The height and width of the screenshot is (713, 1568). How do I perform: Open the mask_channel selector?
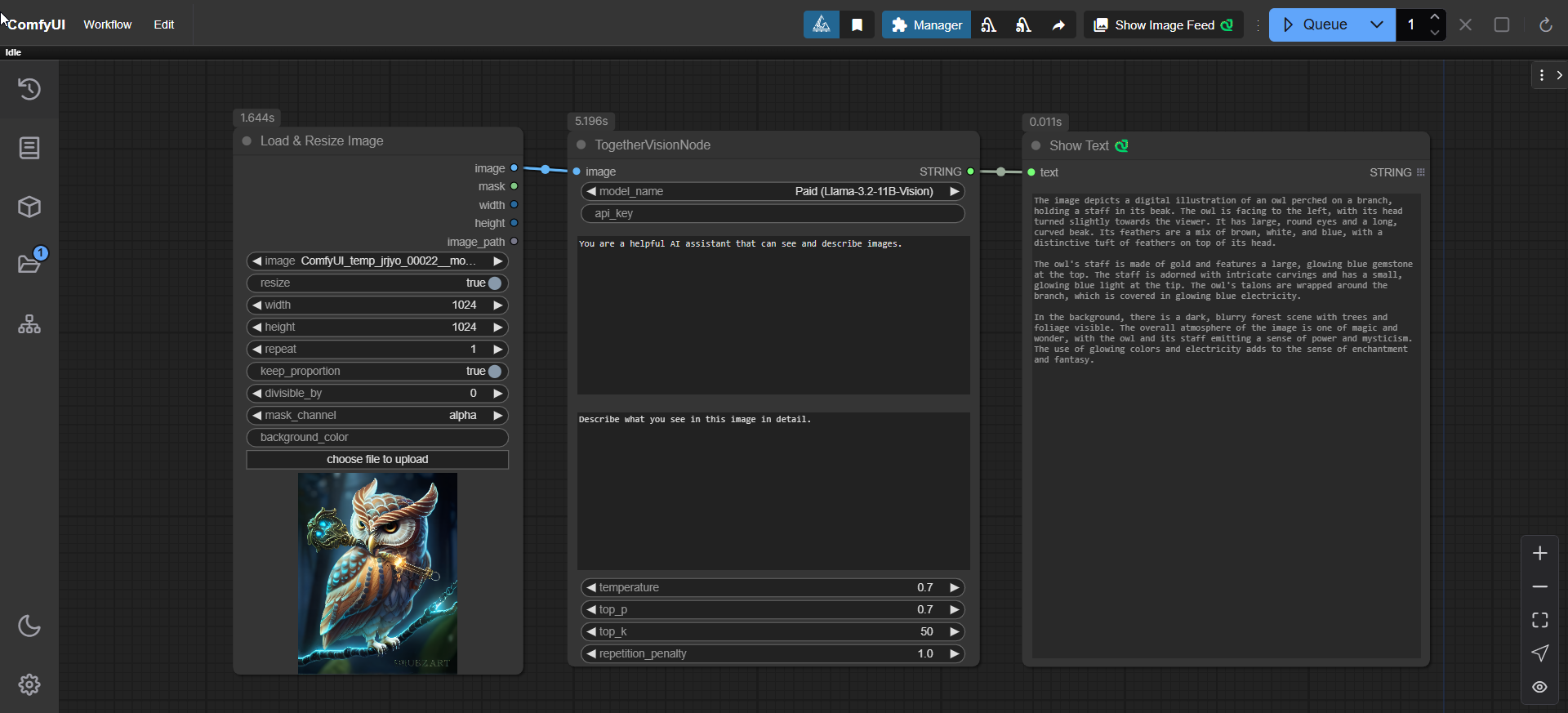click(377, 416)
